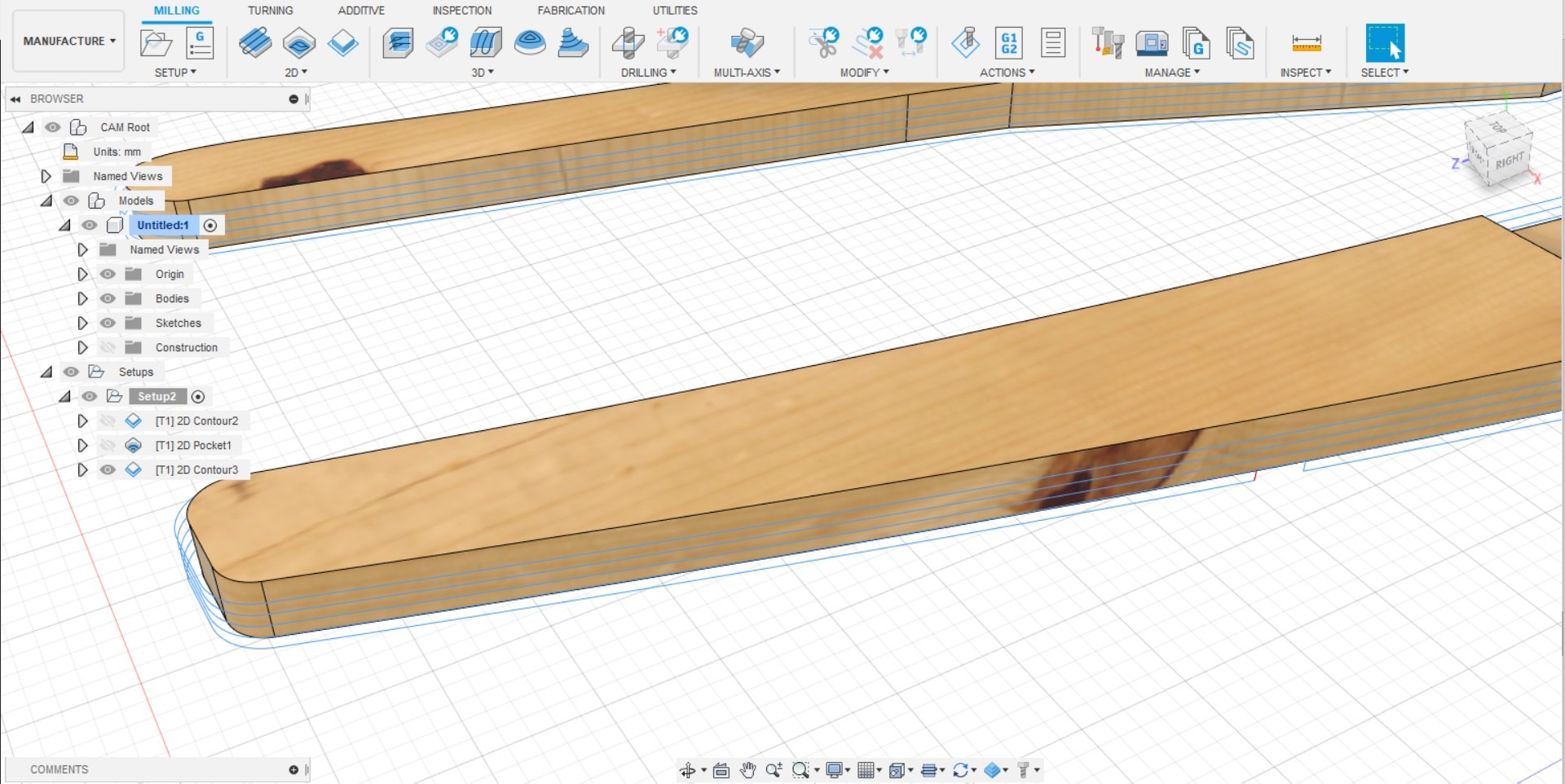Choose the 3D Scallop dome icon
The image size is (1565, 784).
530,42
